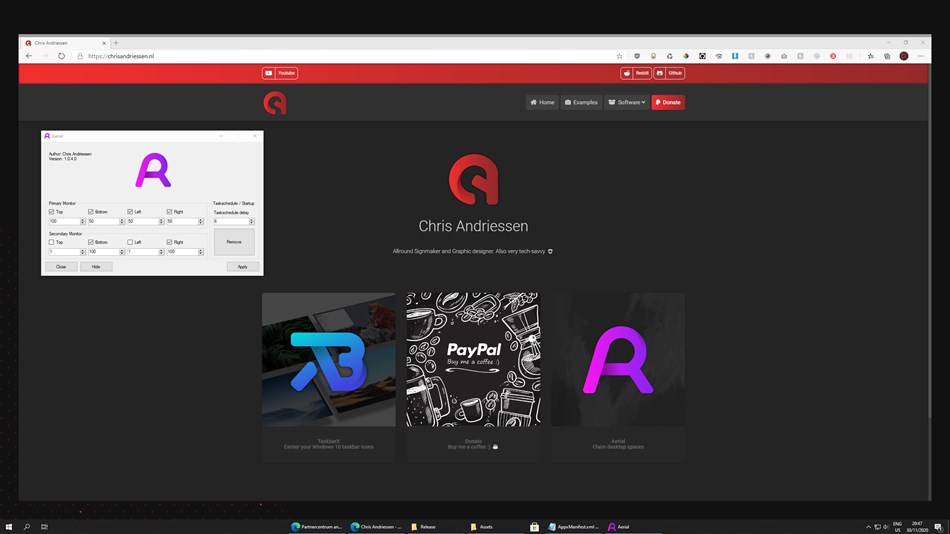
Task: Open AppxManifest.xml window on taskbar
Action: point(573,527)
